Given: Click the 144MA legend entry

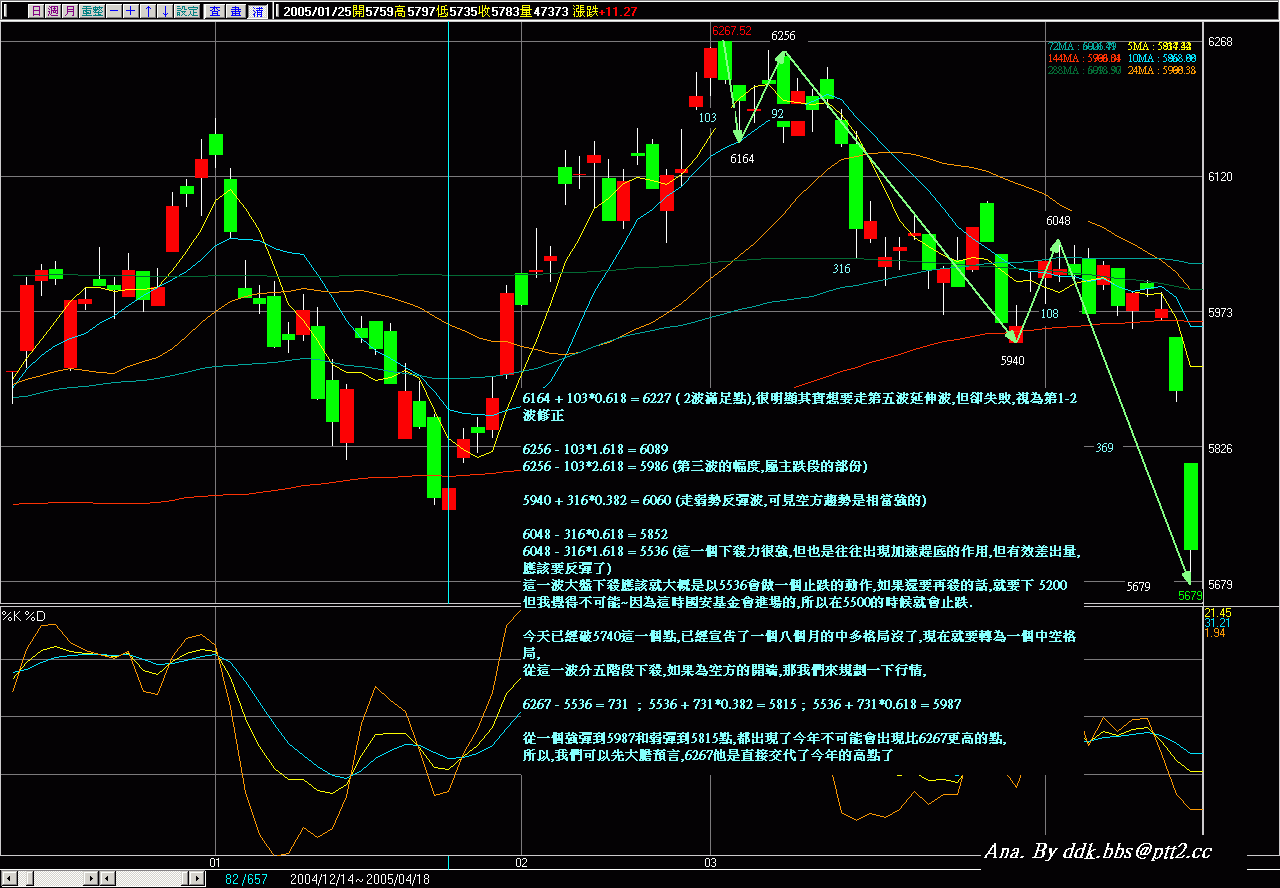Looking at the screenshot, I should [x=1084, y=58].
